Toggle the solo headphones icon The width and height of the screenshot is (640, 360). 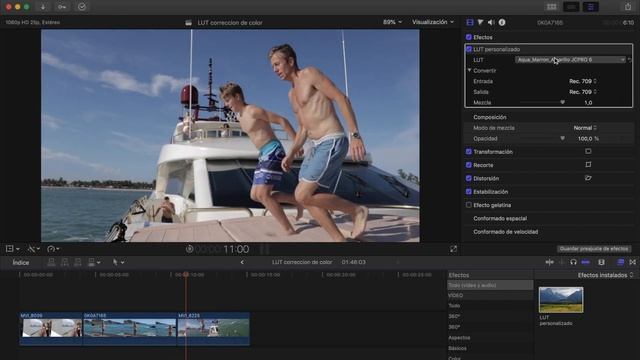[x=573, y=262]
